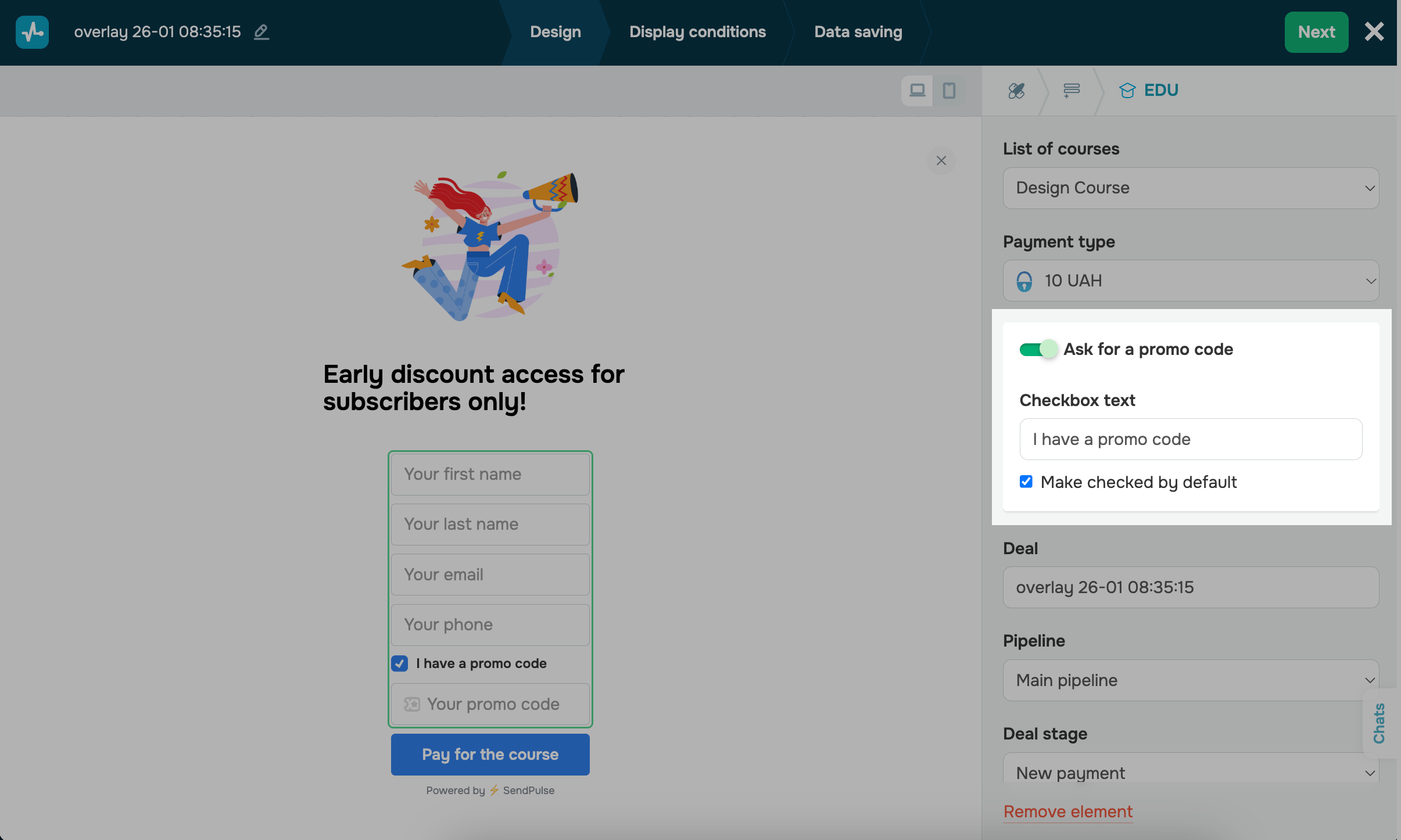Click inside the Your email field
This screenshot has height=840, width=1401.
(490, 574)
